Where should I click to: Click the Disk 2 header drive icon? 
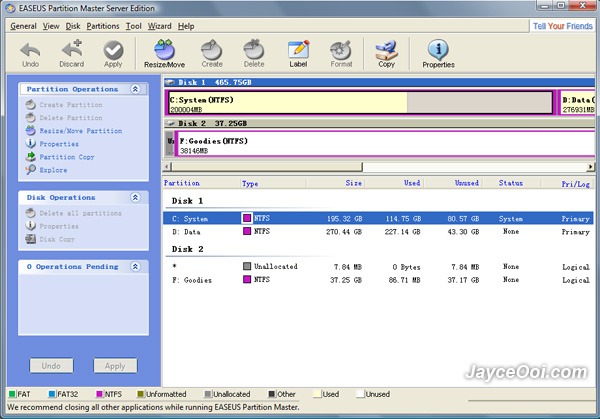[x=170, y=123]
